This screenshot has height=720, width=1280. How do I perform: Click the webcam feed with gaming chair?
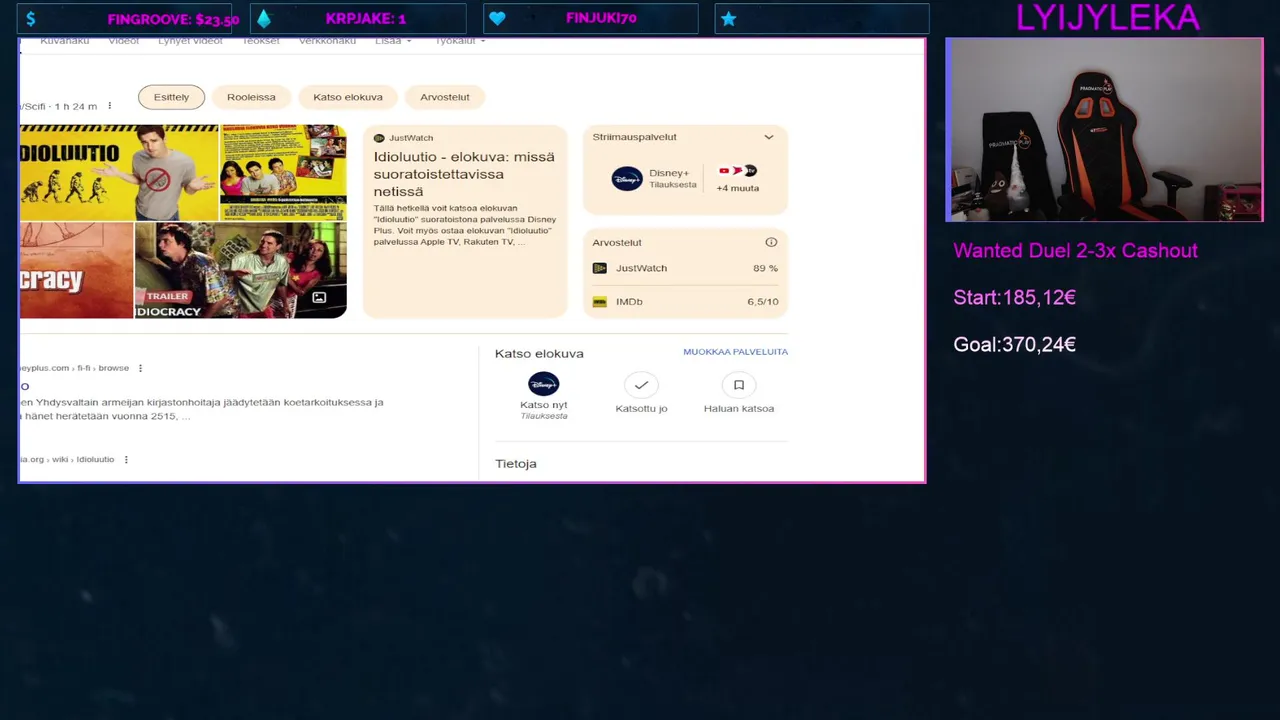pos(1104,130)
